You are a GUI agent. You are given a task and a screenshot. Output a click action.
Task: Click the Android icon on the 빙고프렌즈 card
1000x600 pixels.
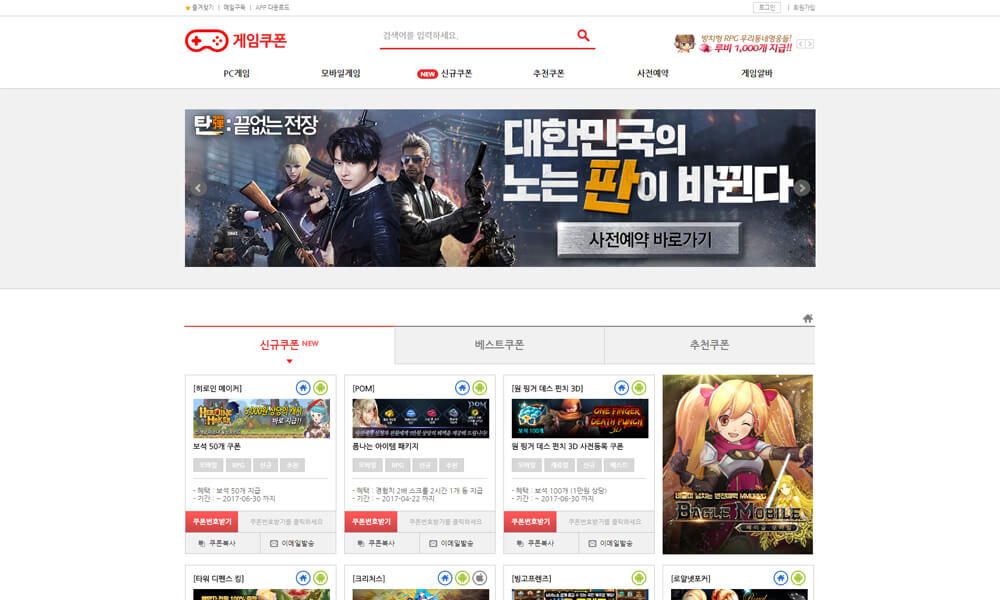pos(638,578)
